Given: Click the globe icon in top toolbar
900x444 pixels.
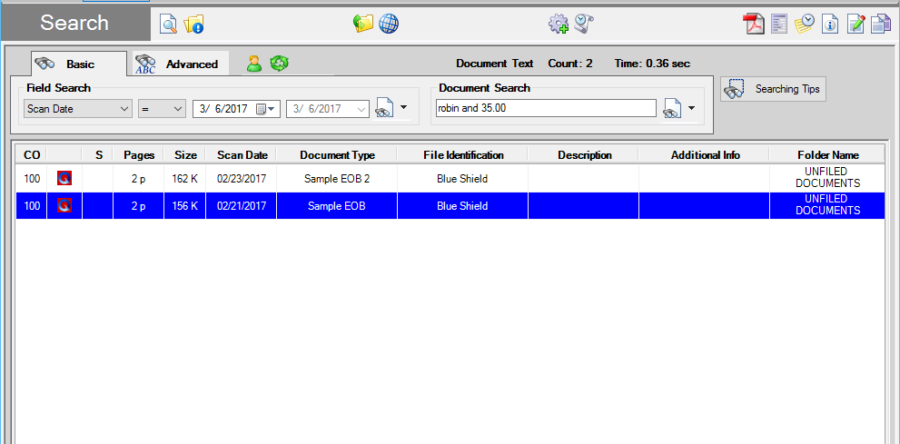Looking at the screenshot, I should (388, 24).
